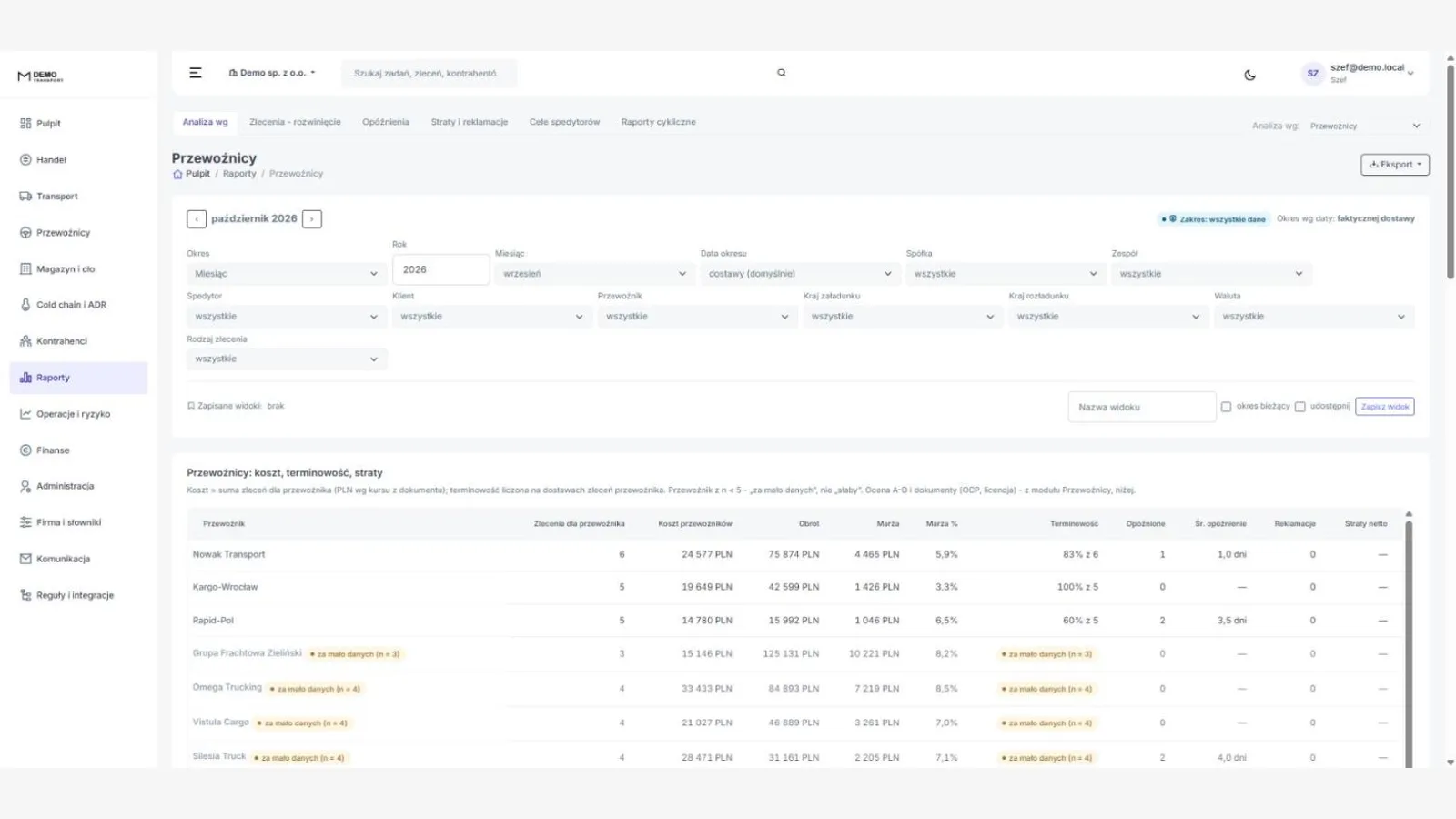The width and height of the screenshot is (1456, 819).
Task: Open the Handel sidebar icon
Action: tap(25, 160)
